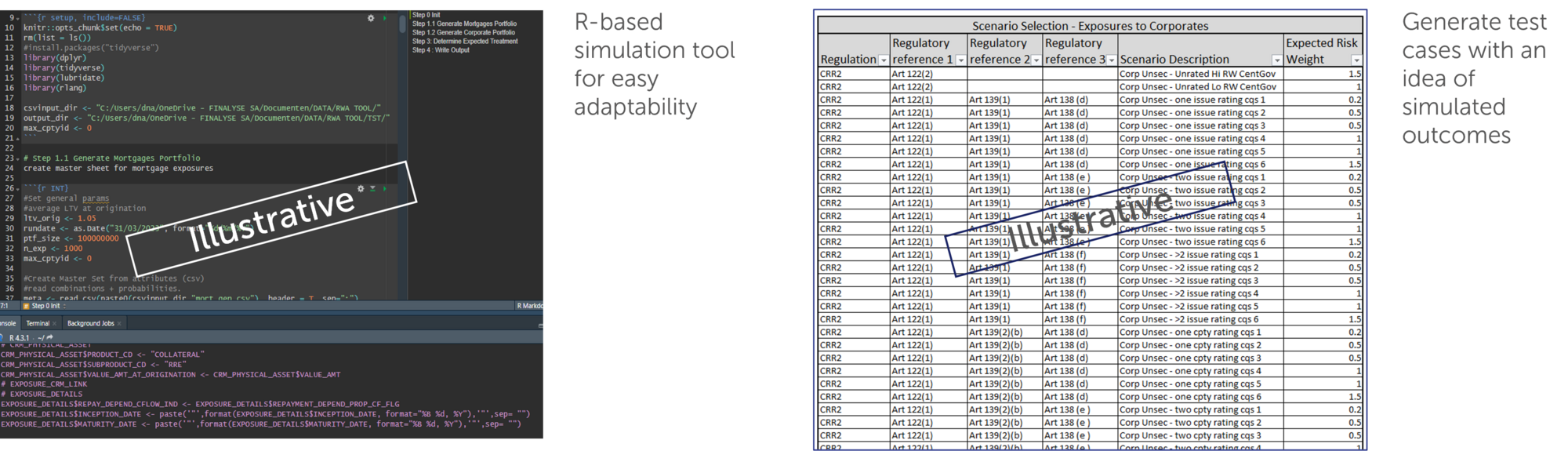
Task: Open the Expected Risk Weight filter dropdown
Action: point(1356,60)
